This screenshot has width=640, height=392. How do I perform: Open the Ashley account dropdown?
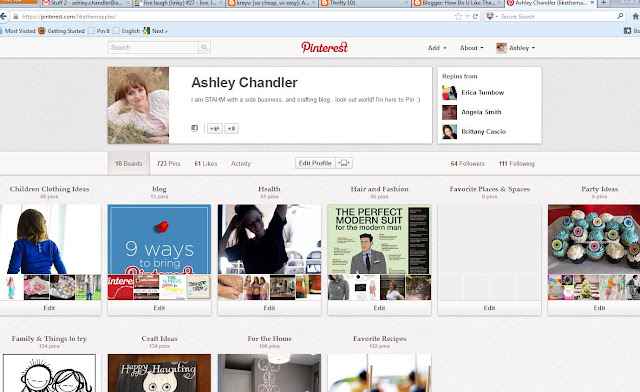(515, 48)
